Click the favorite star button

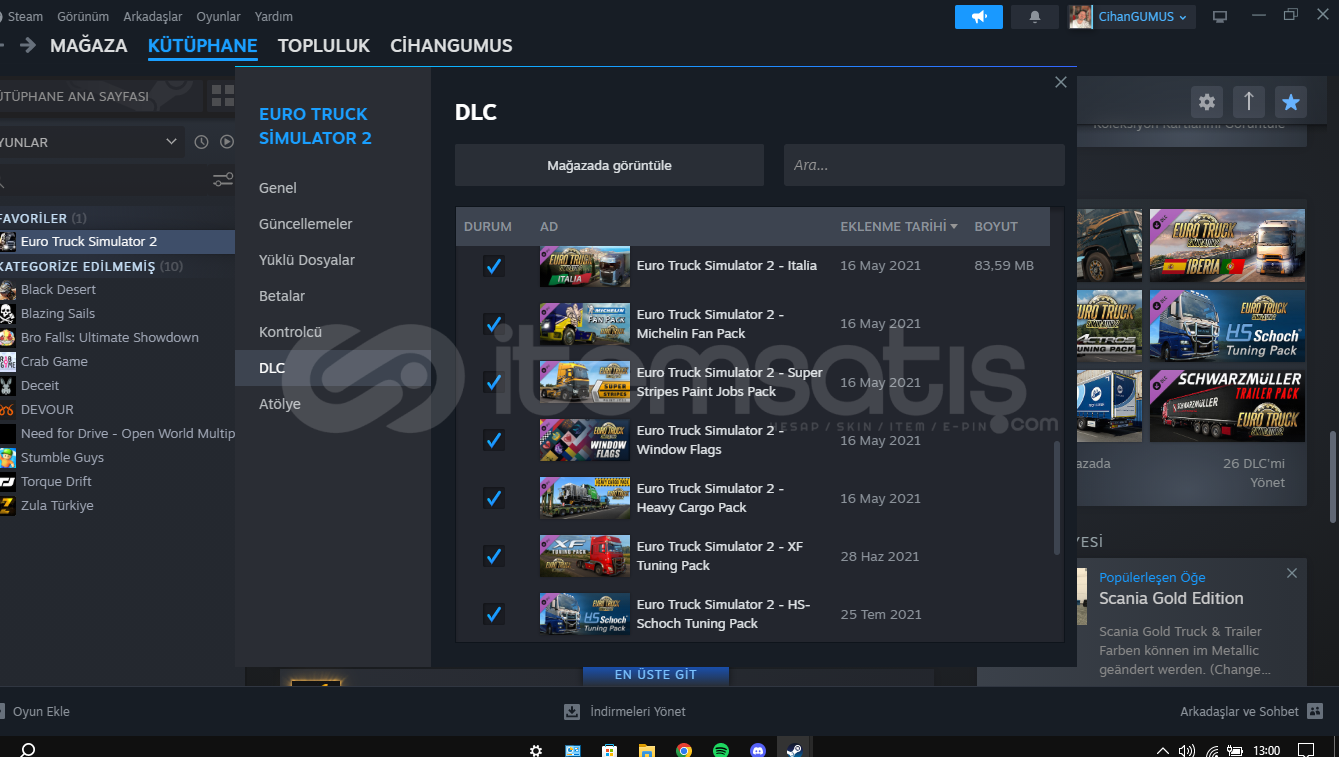pos(1291,101)
